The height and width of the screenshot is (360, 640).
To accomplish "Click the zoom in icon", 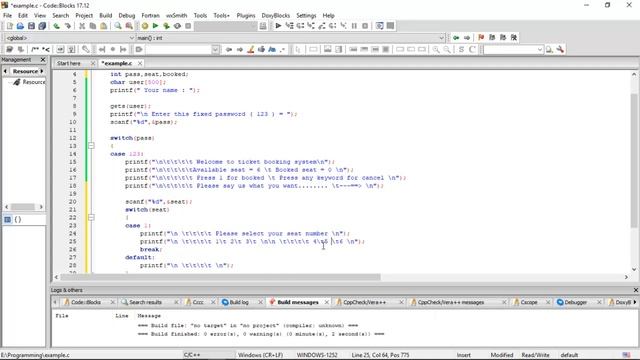I will coord(436,49).
